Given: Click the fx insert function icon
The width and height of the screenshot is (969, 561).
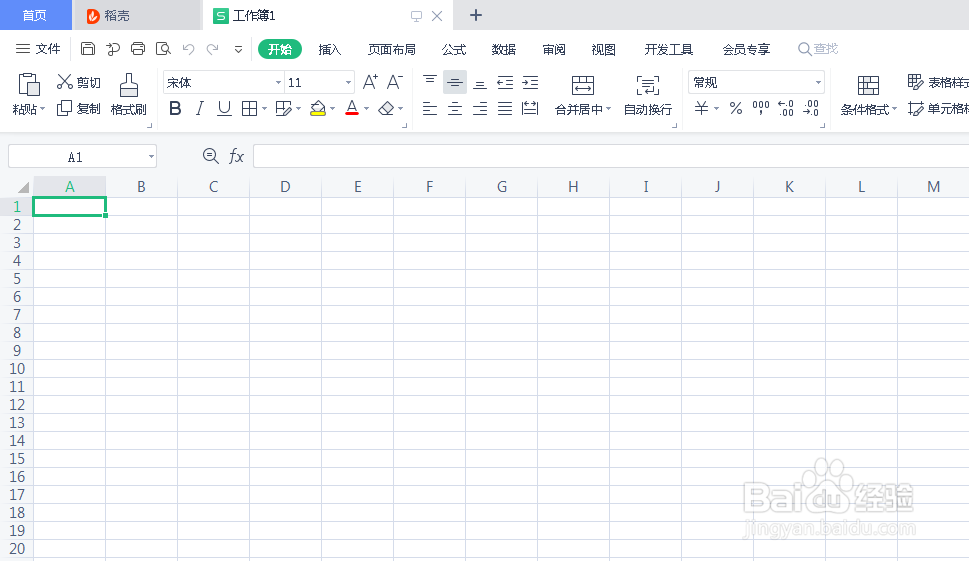Looking at the screenshot, I should [236, 156].
